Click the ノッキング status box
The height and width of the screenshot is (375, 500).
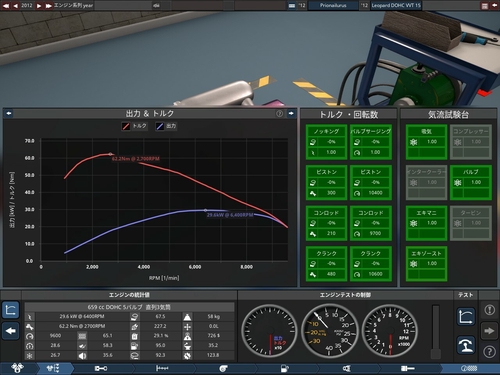click(326, 142)
